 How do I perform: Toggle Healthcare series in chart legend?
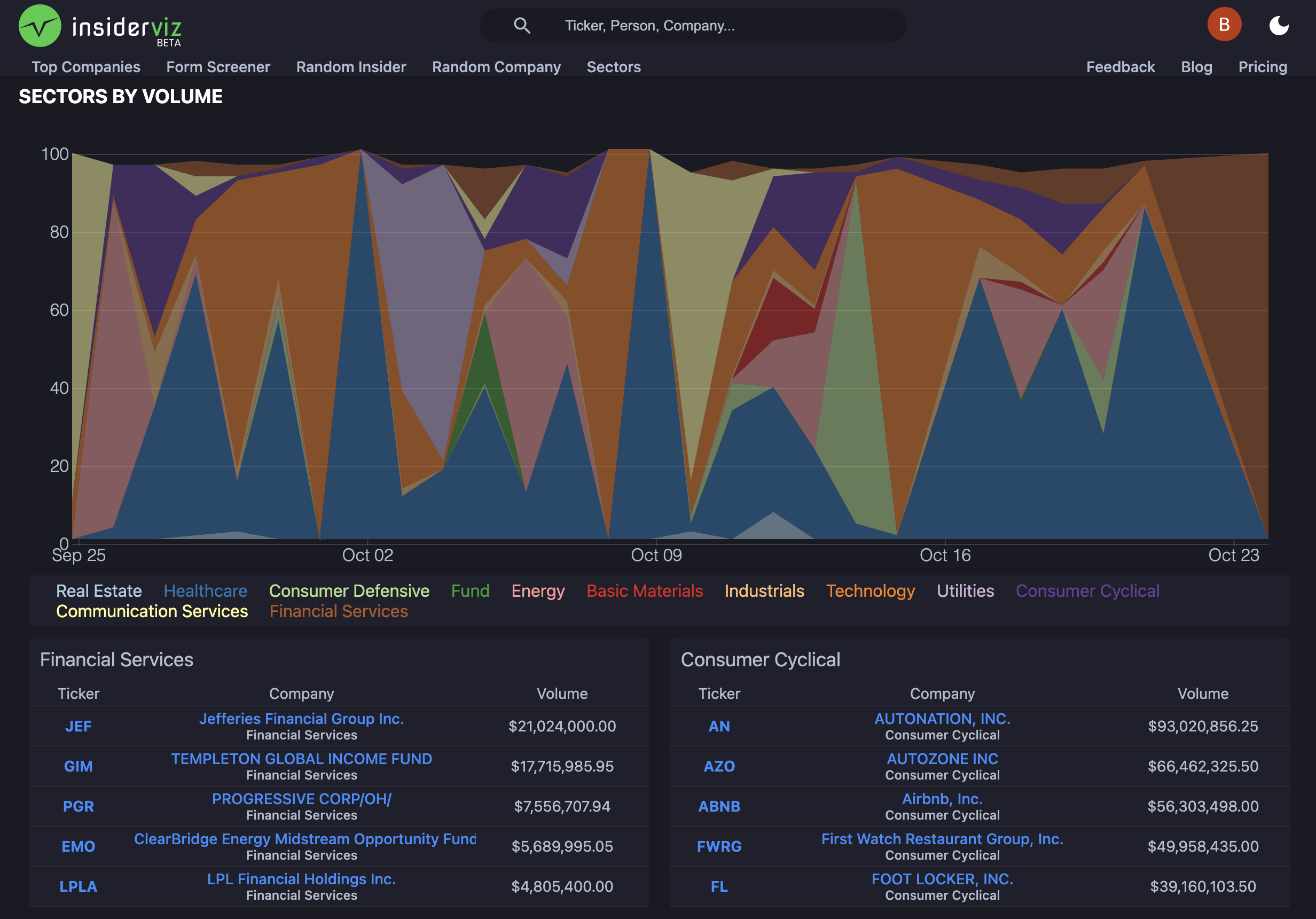click(205, 590)
